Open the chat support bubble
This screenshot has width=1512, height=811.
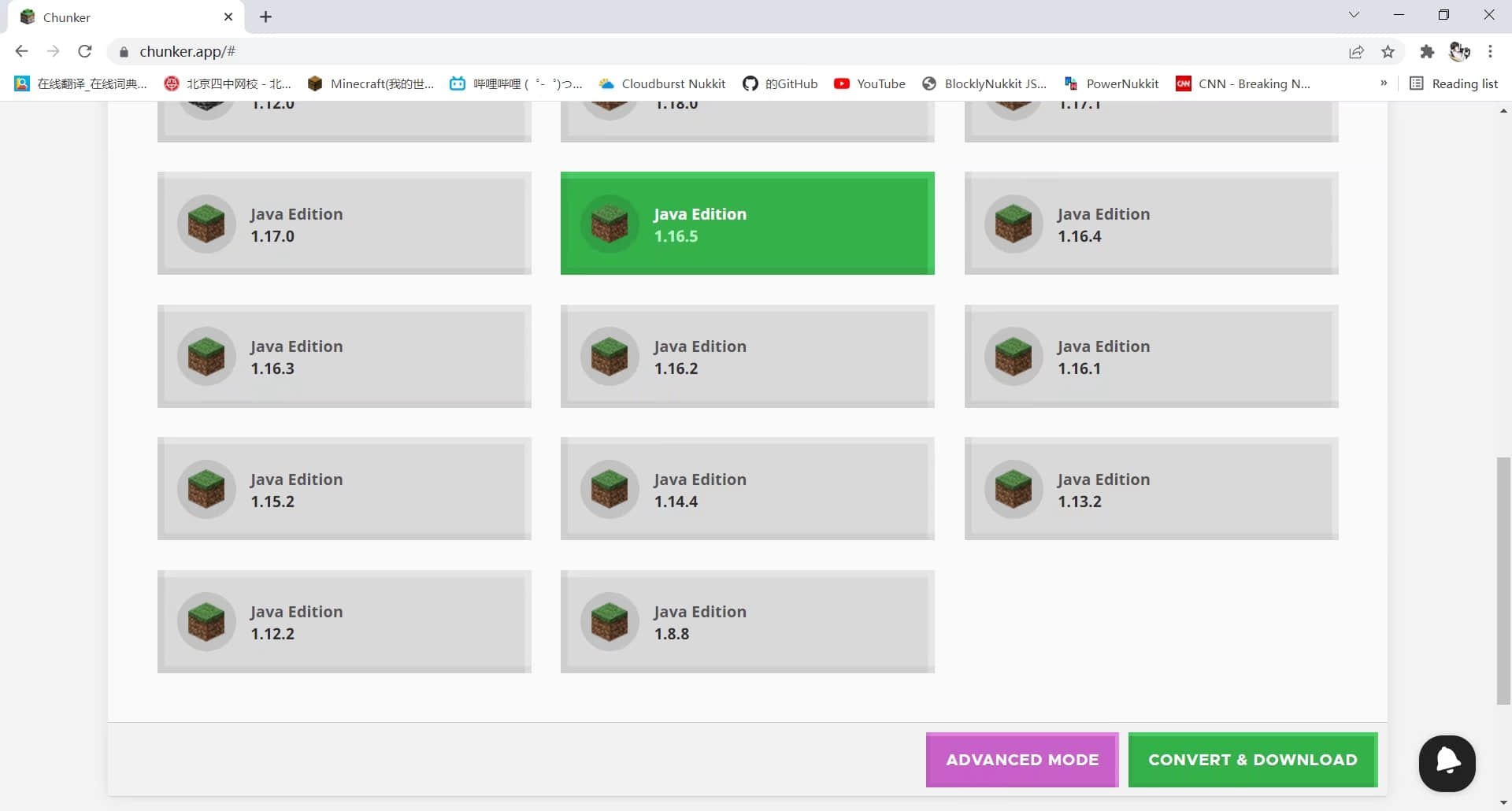(1447, 763)
